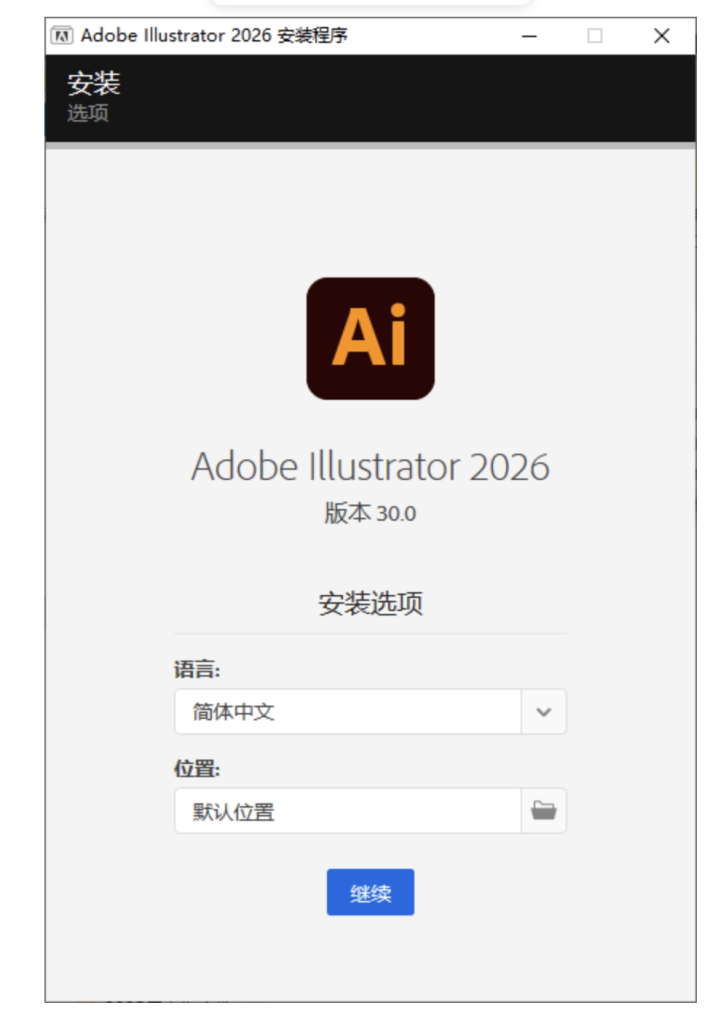718x1024 pixels.
Task: Click the Adobe logo icon in title bar
Action: [62, 36]
